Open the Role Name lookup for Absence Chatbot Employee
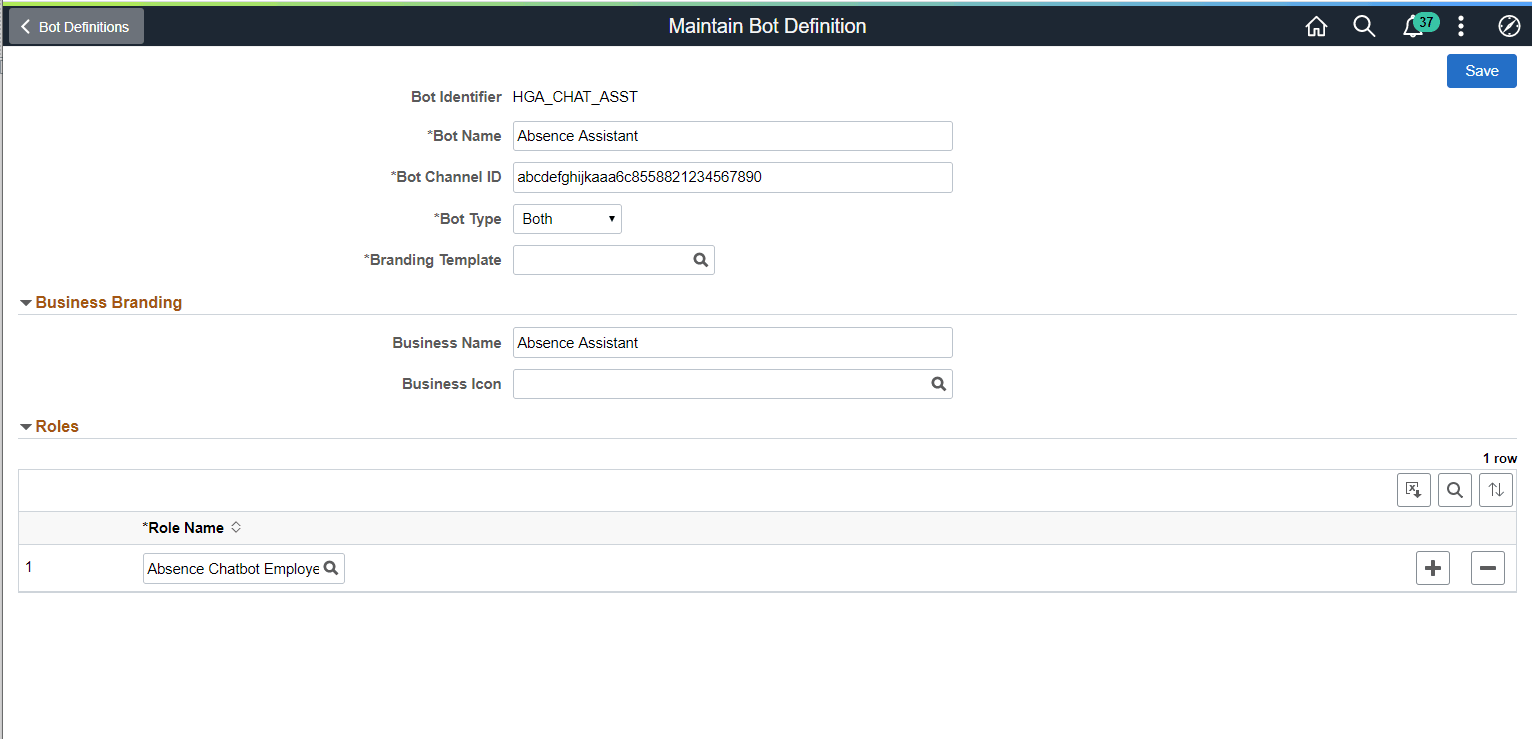The height and width of the screenshot is (739, 1532). (x=331, y=567)
